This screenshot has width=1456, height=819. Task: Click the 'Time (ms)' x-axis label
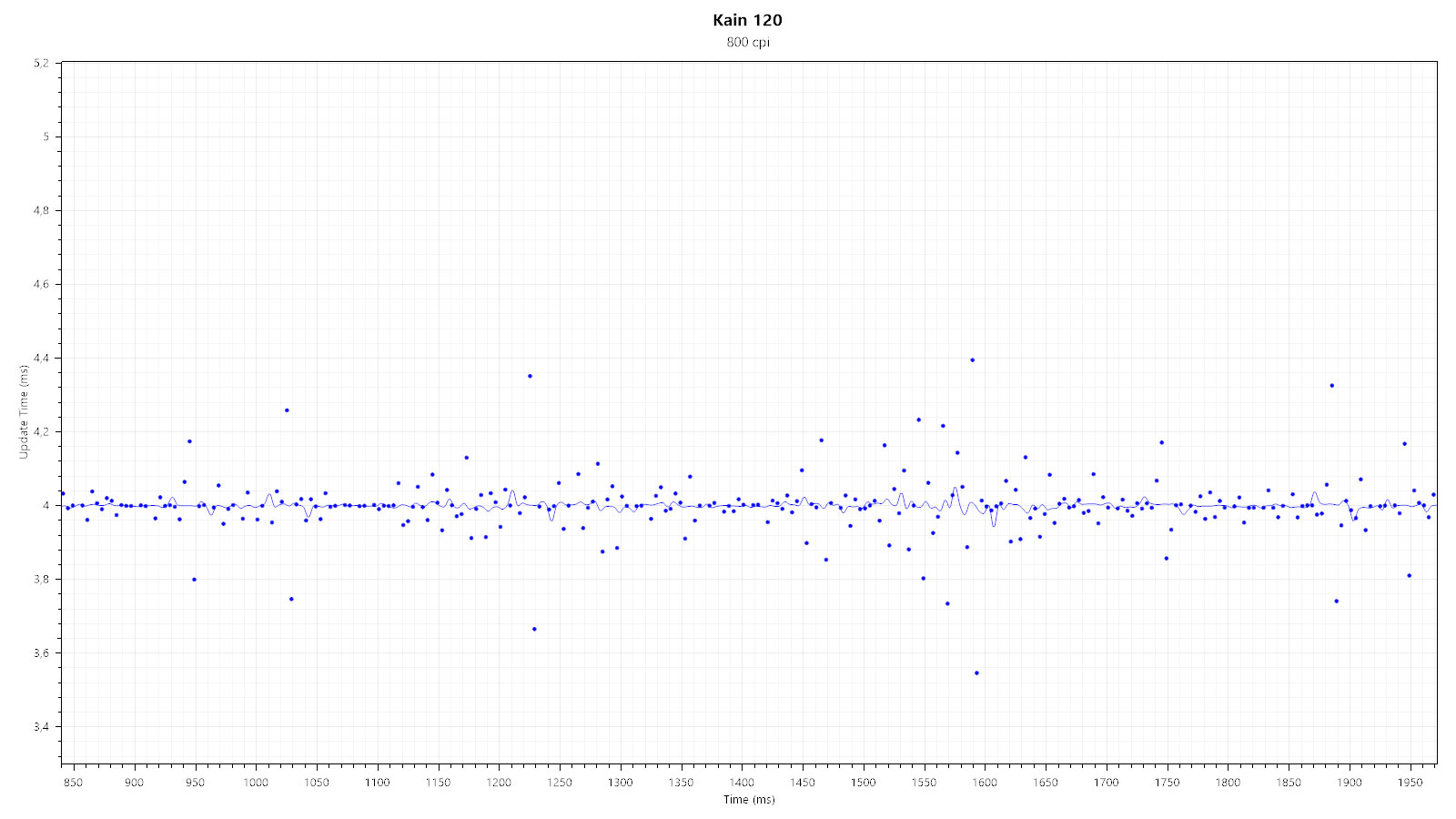point(749,800)
